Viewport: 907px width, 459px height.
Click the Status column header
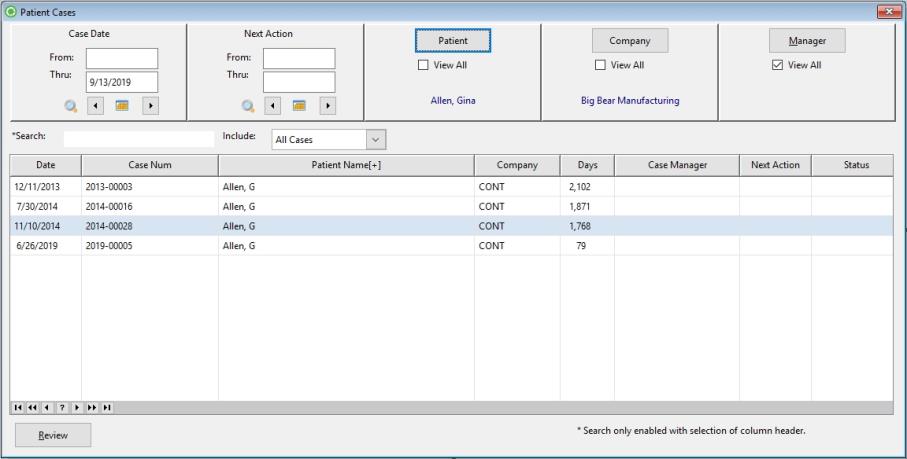[853, 165]
